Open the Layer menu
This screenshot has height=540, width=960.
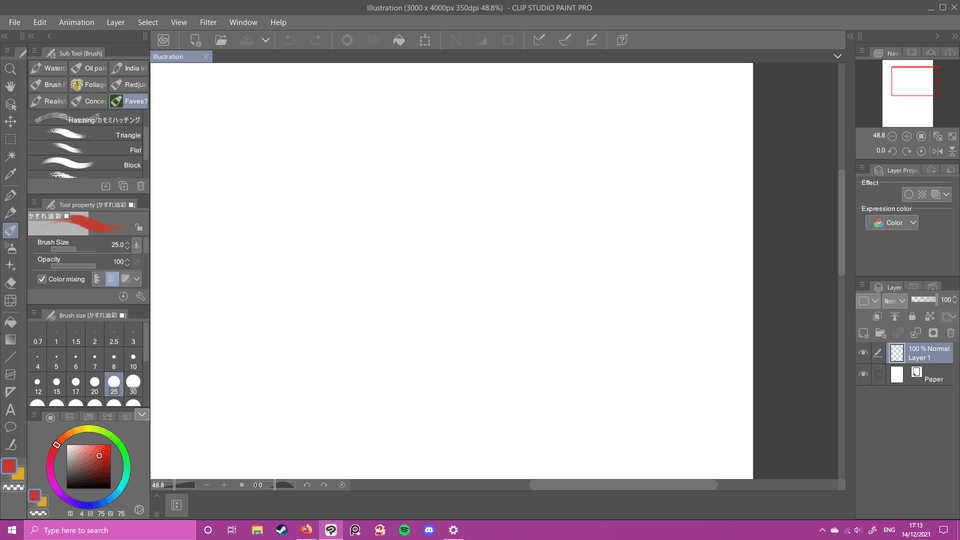point(116,22)
